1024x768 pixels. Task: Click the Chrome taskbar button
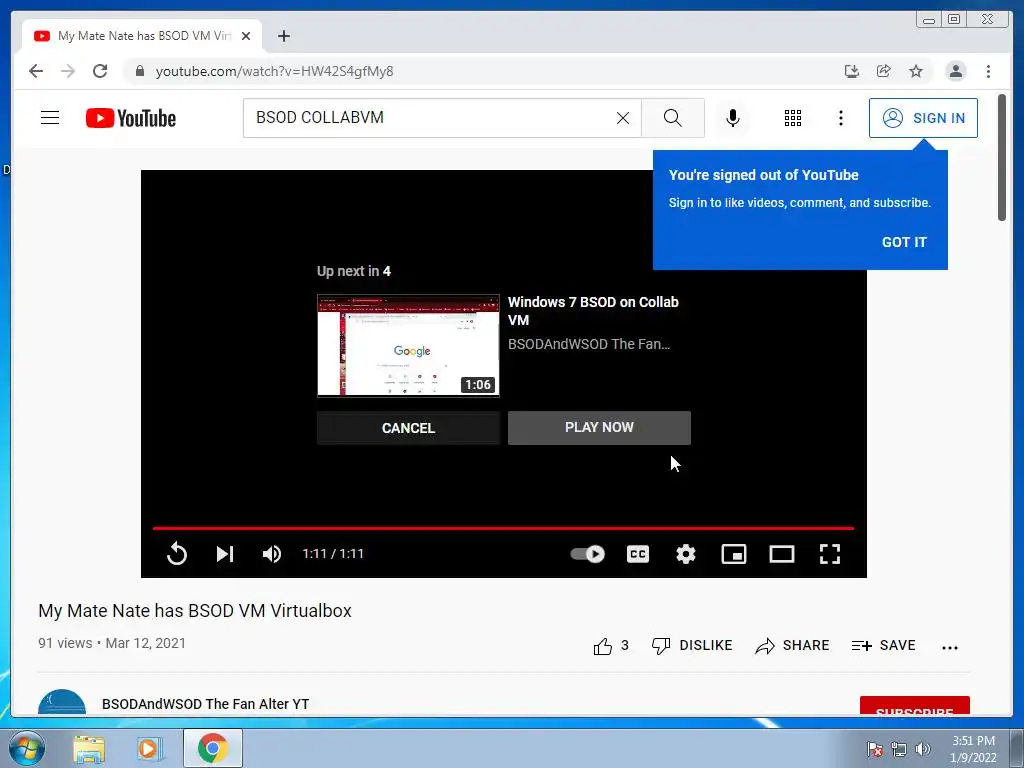(213, 748)
